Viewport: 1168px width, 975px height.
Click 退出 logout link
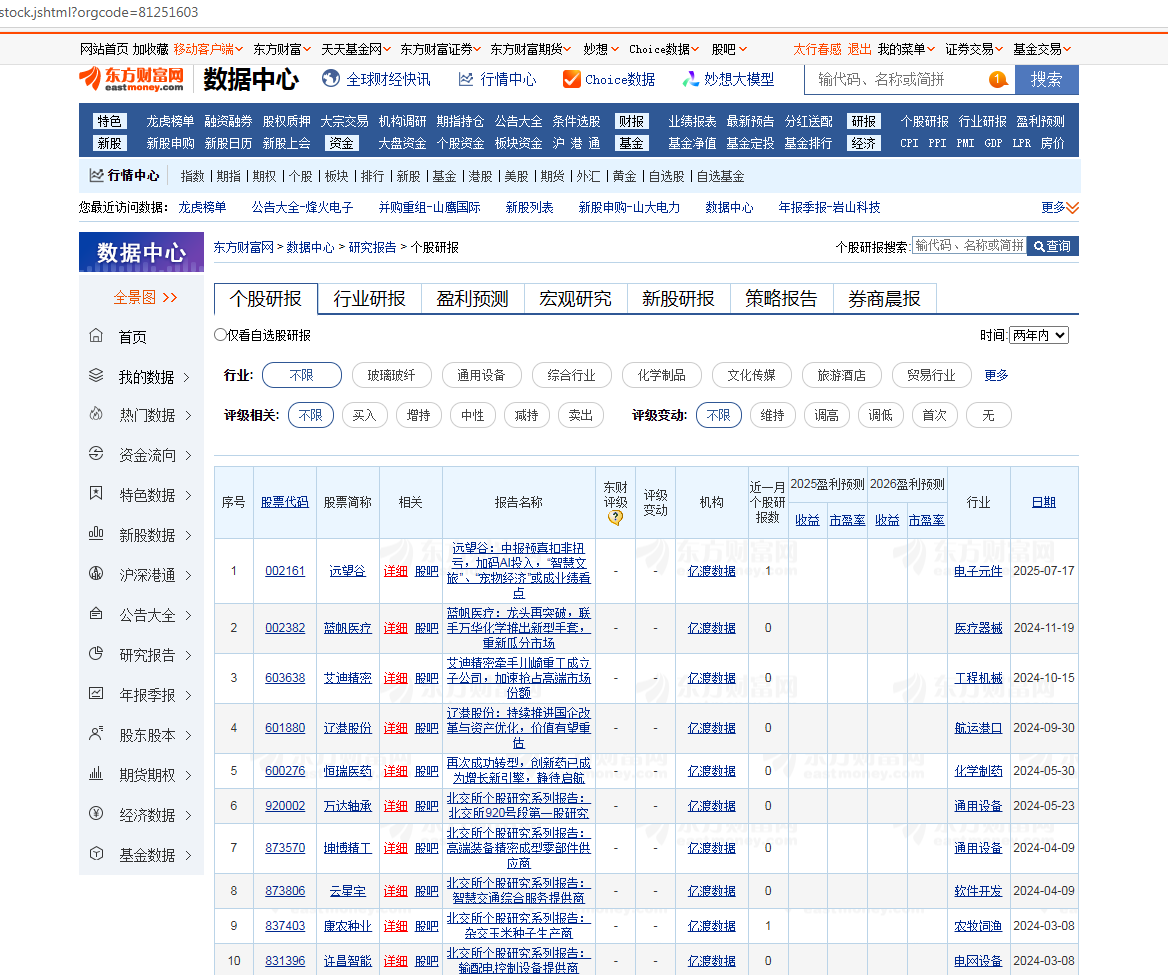coord(860,49)
